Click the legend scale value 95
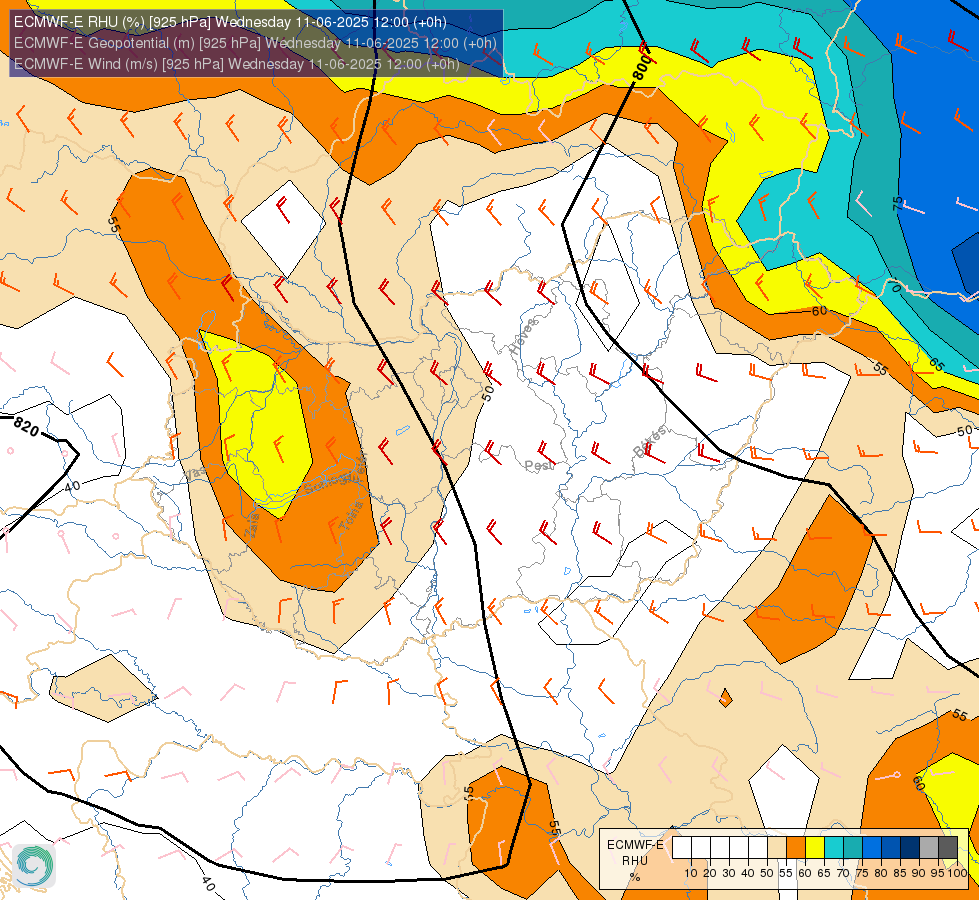Viewport: 979px width, 900px height. pyautogui.click(x=938, y=873)
